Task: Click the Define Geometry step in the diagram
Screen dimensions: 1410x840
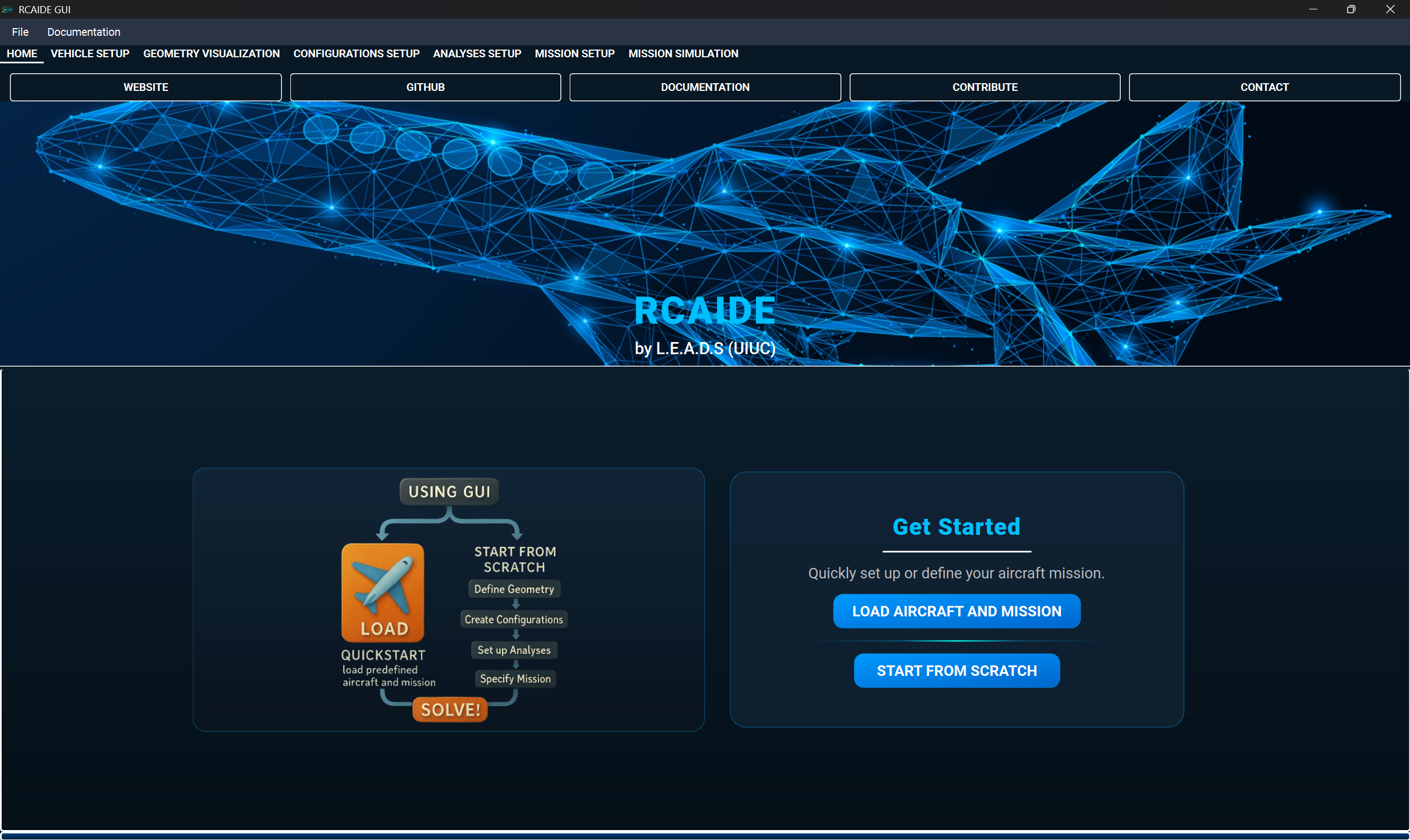Action: pos(514,589)
